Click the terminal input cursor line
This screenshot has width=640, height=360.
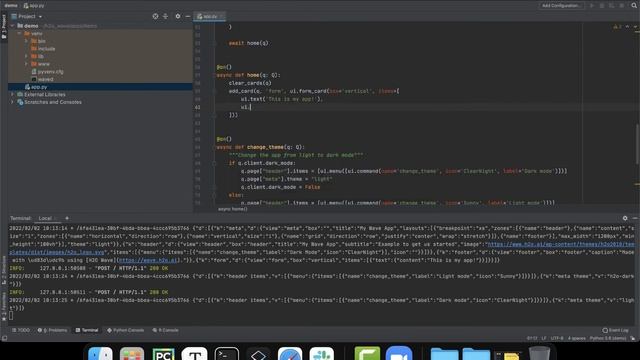click(11, 316)
